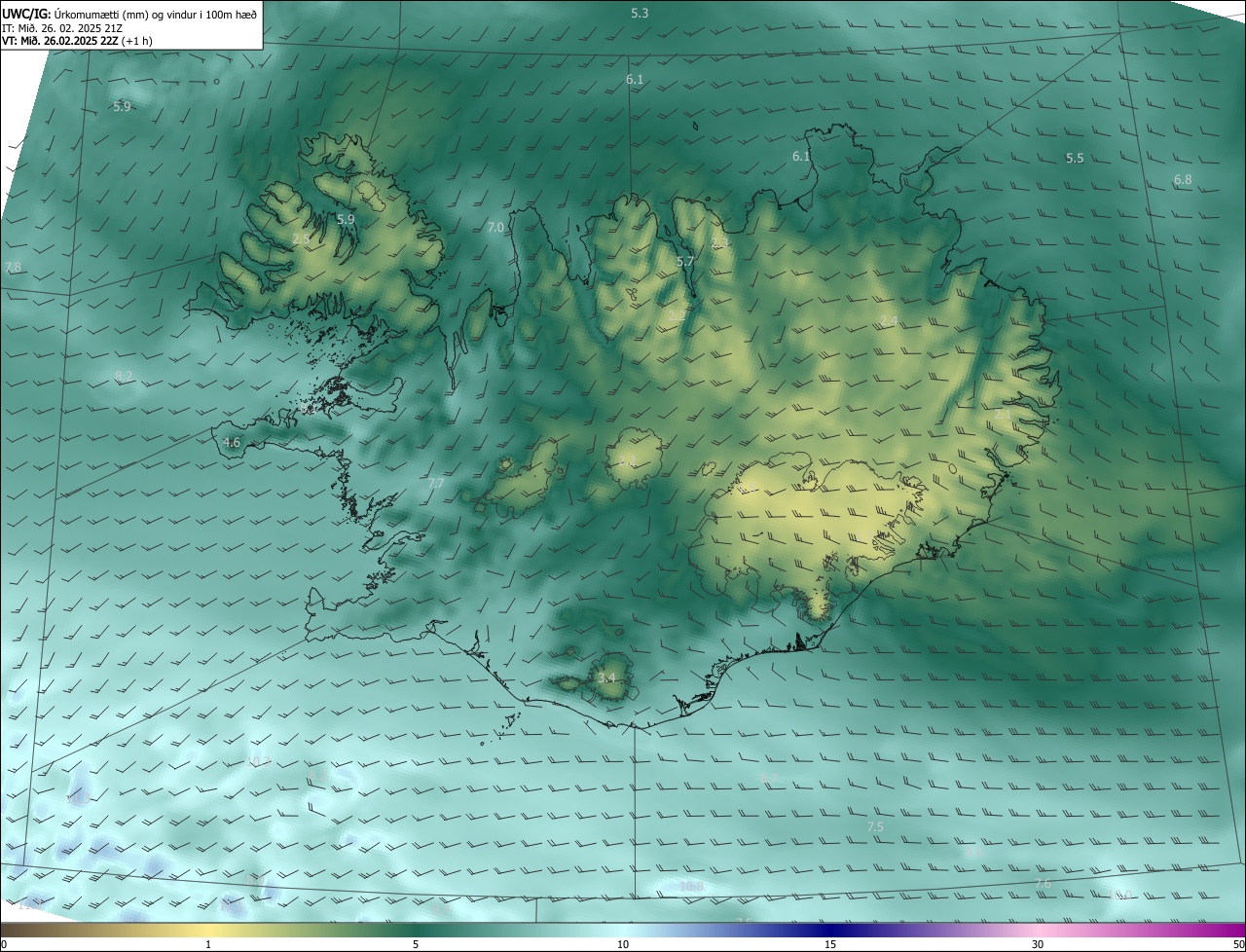Image resolution: width=1246 pixels, height=952 pixels.
Task: Click the 50 tick on the color scale
Action: [x=1238, y=945]
